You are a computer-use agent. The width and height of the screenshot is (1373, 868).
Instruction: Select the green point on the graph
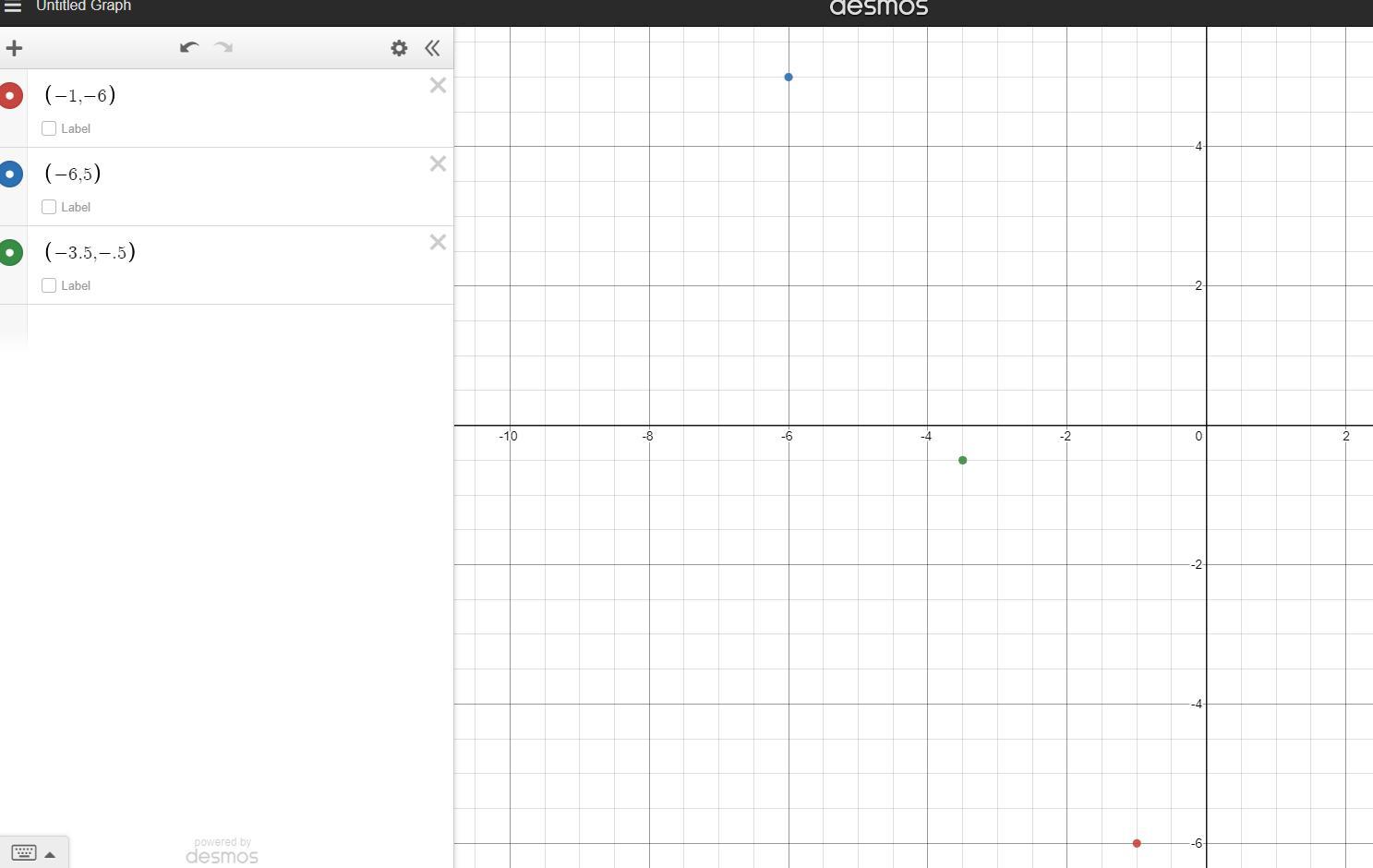coord(962,460)
